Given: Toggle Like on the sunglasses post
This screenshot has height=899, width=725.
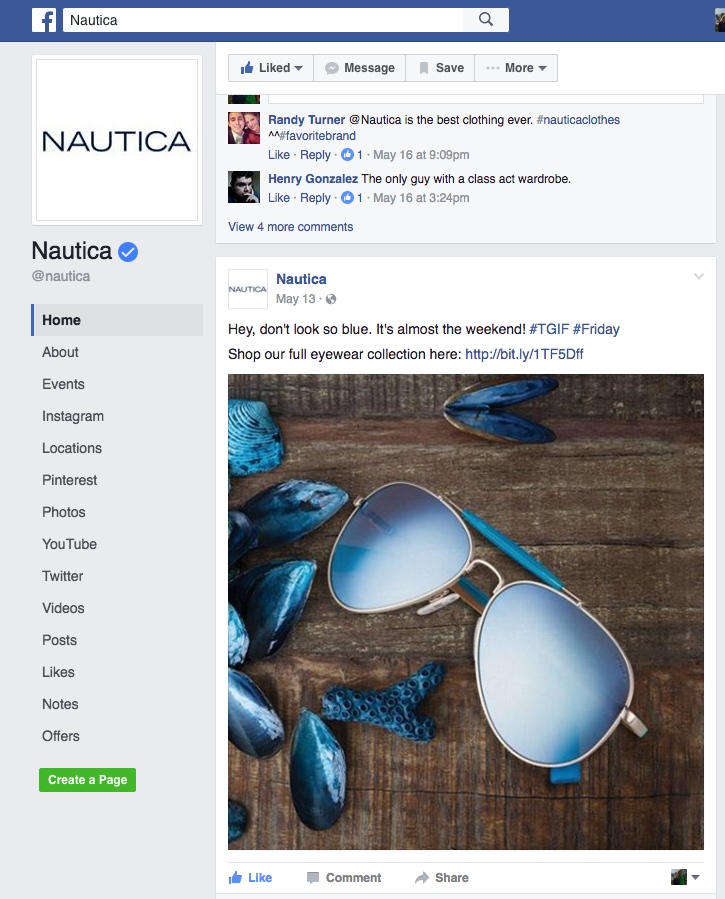Looking at the screenshot, I should click(x=250, y=877).
